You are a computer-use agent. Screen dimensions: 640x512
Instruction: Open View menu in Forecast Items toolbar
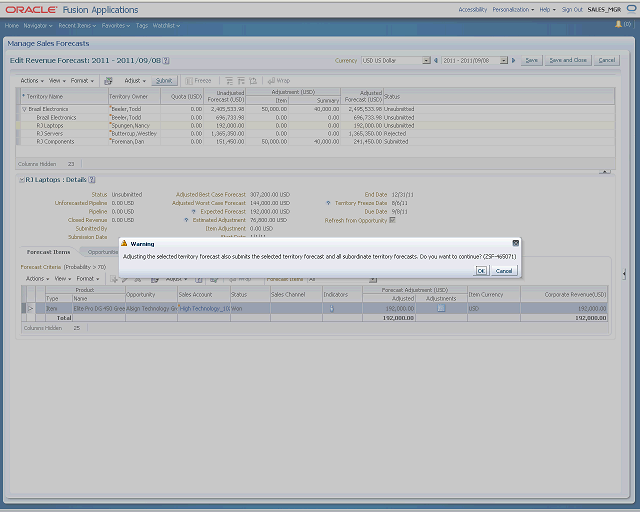[63, 279]
